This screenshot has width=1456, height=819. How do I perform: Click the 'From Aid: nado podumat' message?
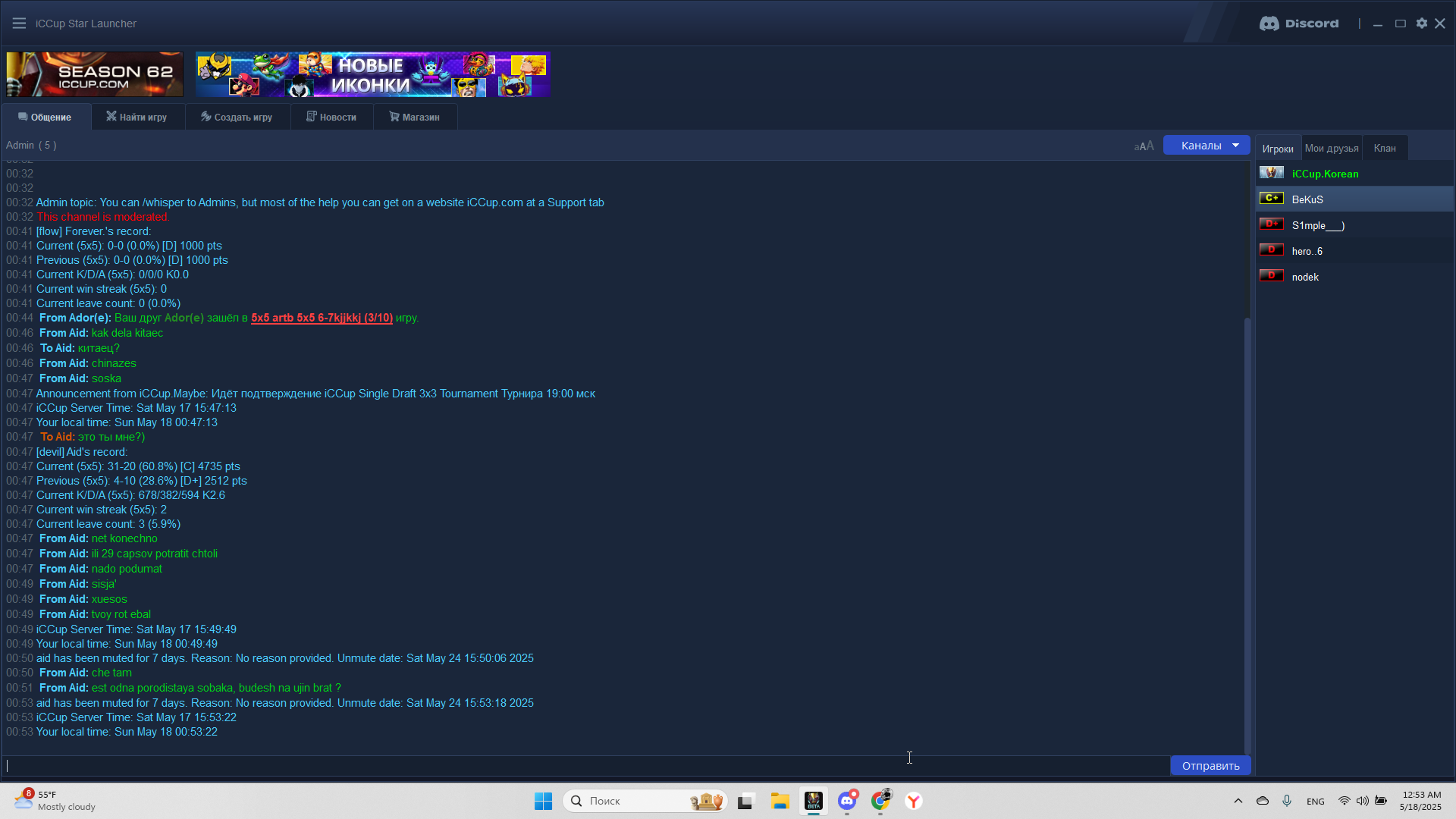pos(101,569)
